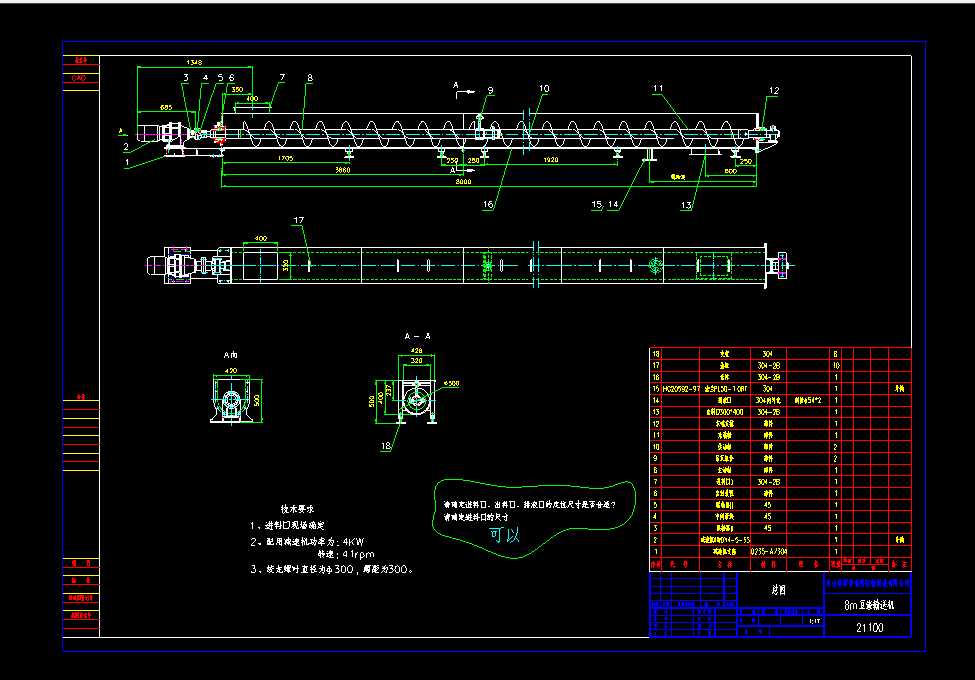This screenshot has height=680, width=975.
Task: Click the CAD label in the left margin
Action: click(x=79, y=78)
